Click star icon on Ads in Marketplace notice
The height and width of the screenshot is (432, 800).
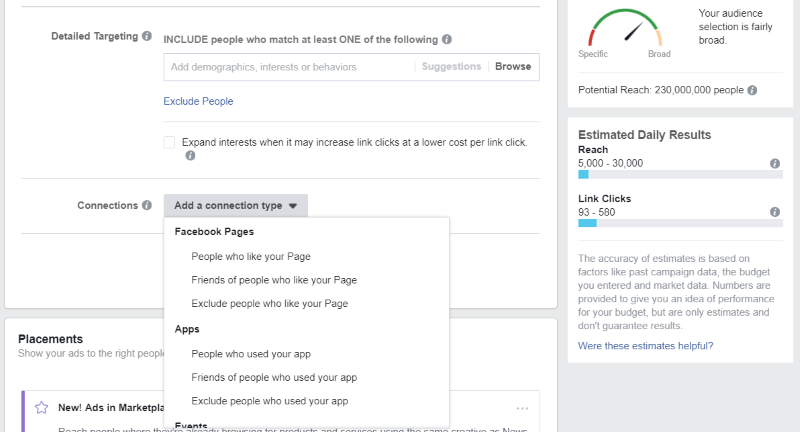(x=41, y=408)
